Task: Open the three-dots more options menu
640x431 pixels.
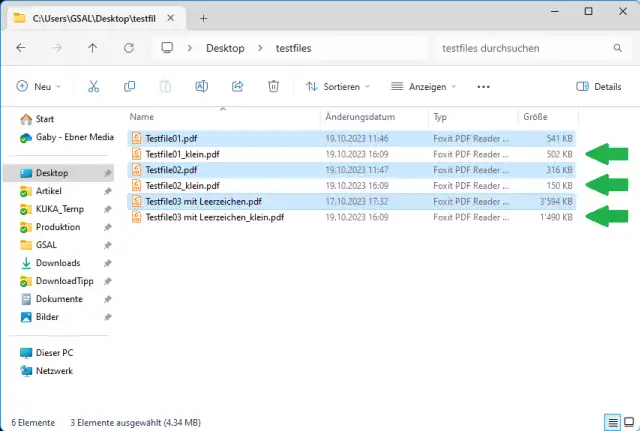Action: (x=484, y=87)
